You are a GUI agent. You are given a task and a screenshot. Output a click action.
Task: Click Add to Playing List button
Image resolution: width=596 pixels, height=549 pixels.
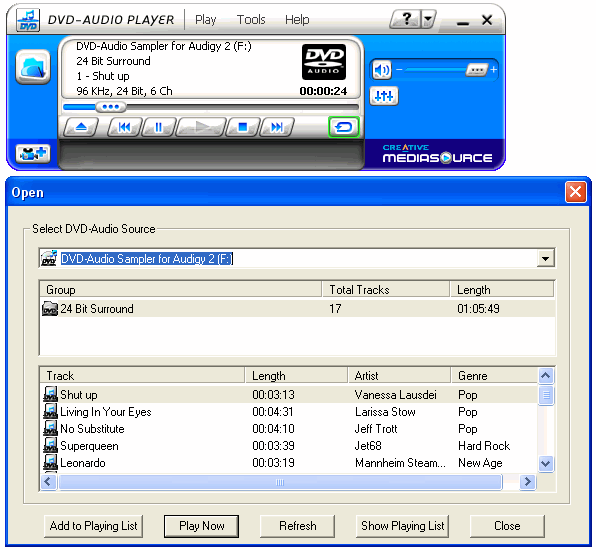click(94, 526)
